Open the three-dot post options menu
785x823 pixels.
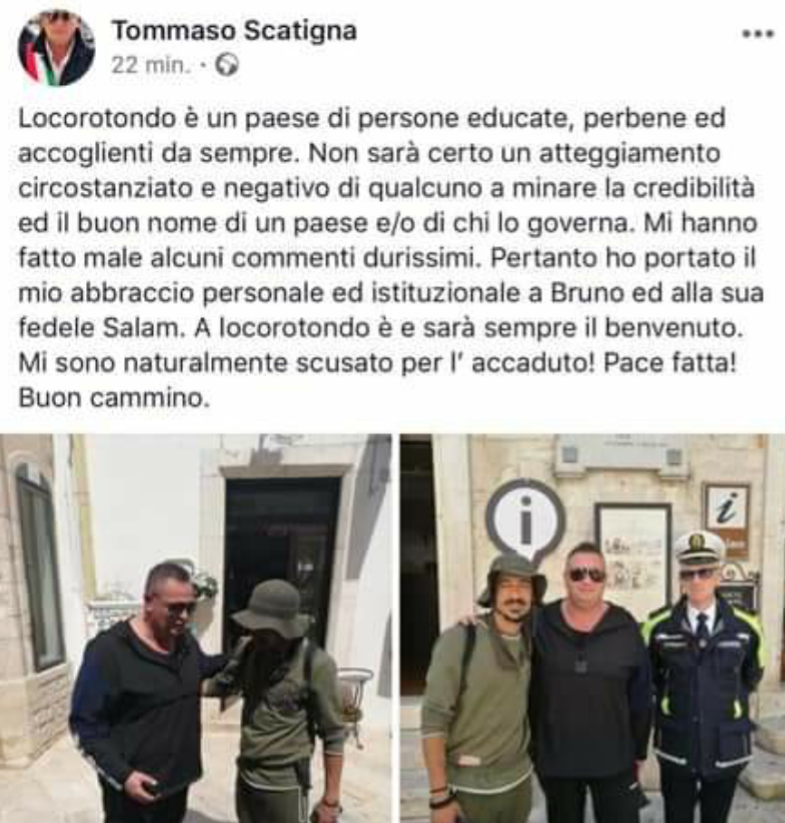pyautogui.click(x=758, y=34)
